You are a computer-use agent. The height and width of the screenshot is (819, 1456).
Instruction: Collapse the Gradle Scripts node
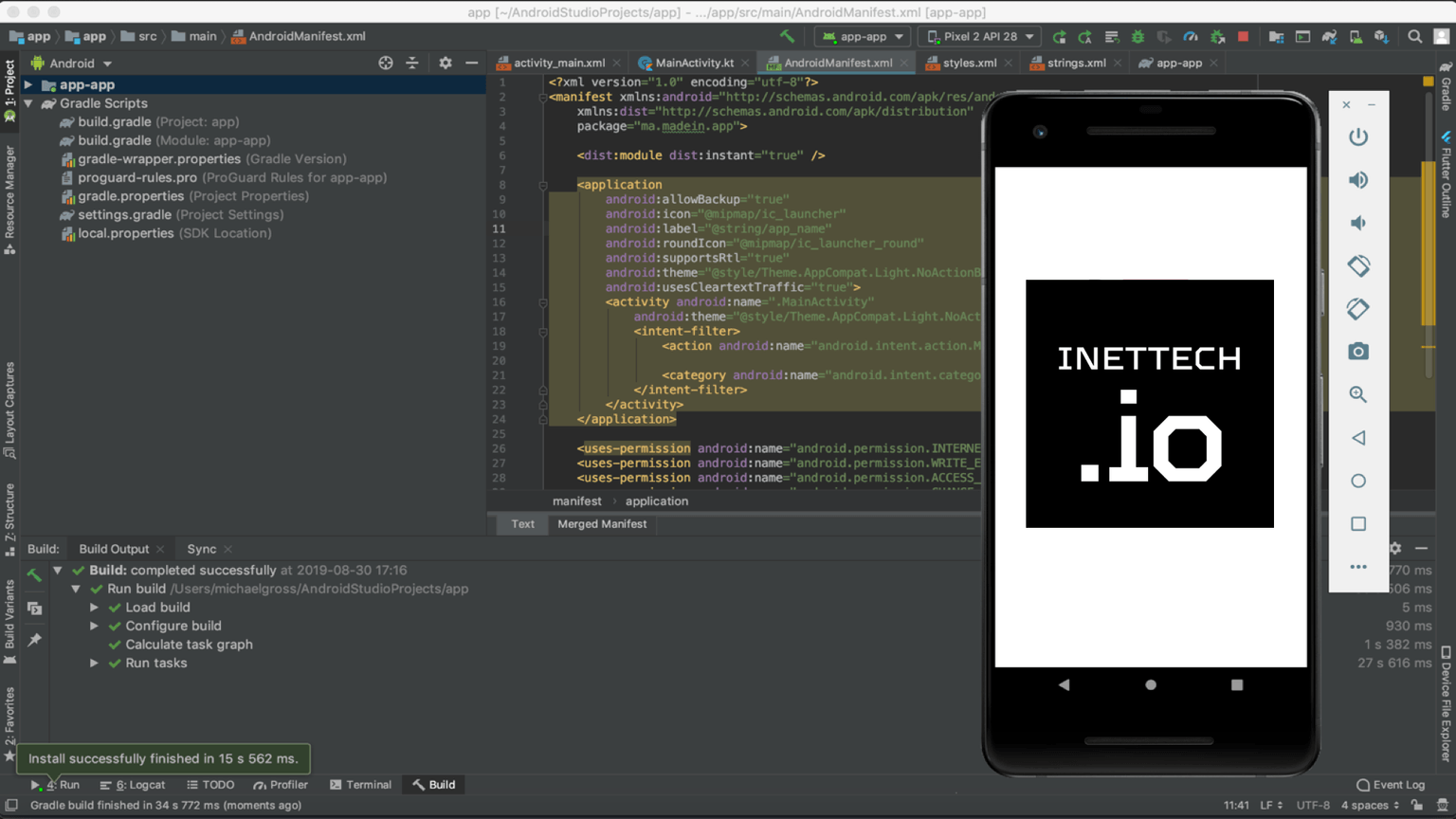click(x=28, y=103)
